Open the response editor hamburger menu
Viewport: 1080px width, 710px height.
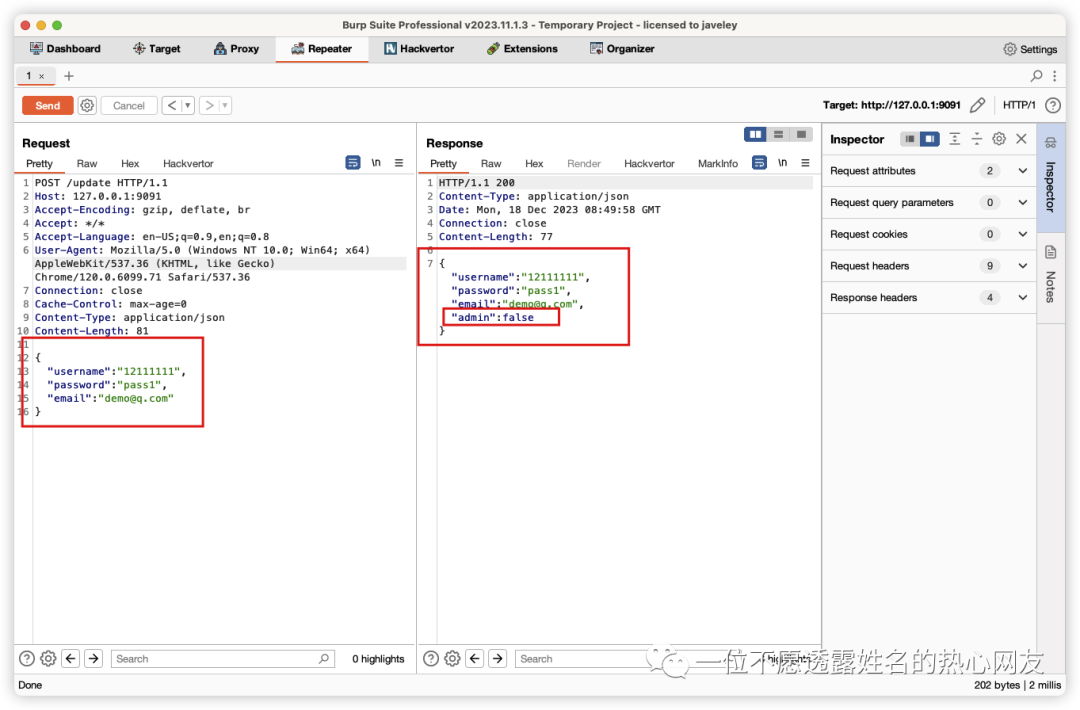[805, 163]
